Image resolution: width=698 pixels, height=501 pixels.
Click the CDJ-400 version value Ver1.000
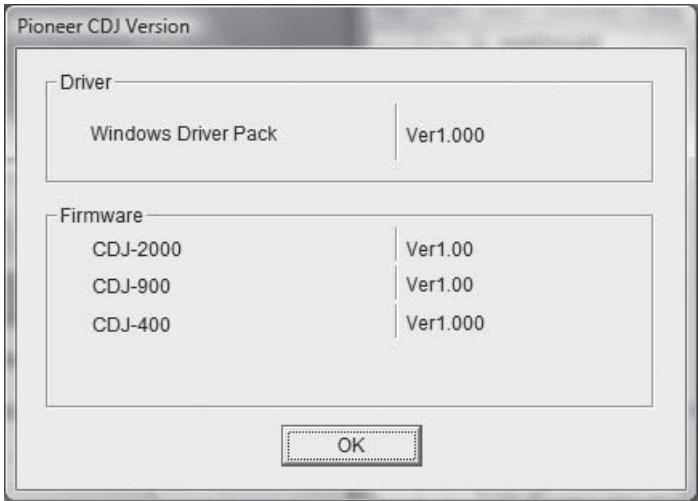coord(445,323)
